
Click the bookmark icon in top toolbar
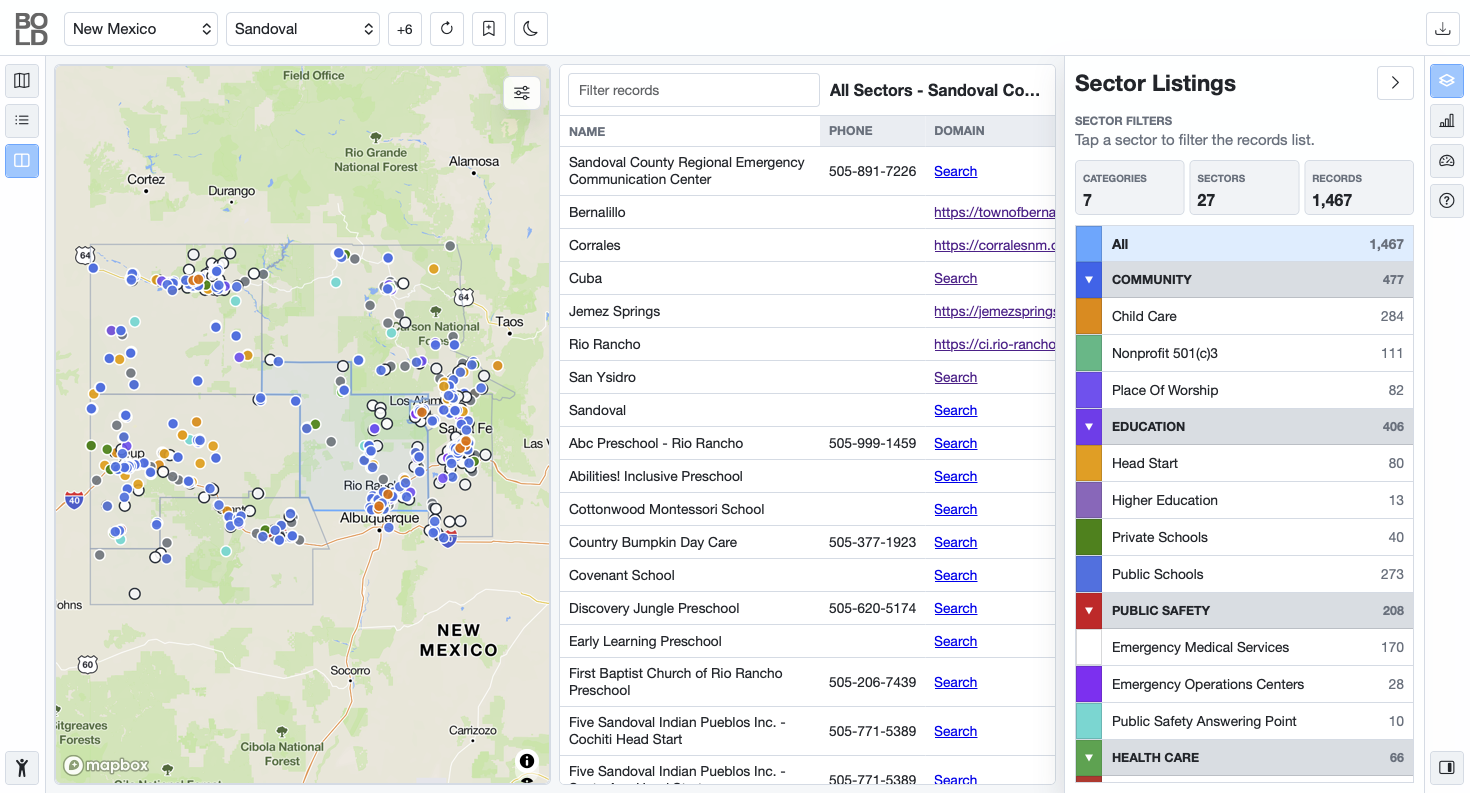point(489,29)
